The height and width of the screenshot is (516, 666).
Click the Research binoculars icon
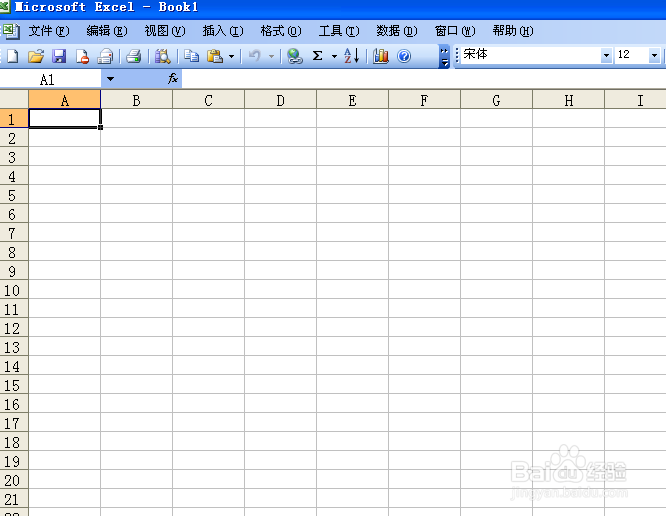coord(162,56)
